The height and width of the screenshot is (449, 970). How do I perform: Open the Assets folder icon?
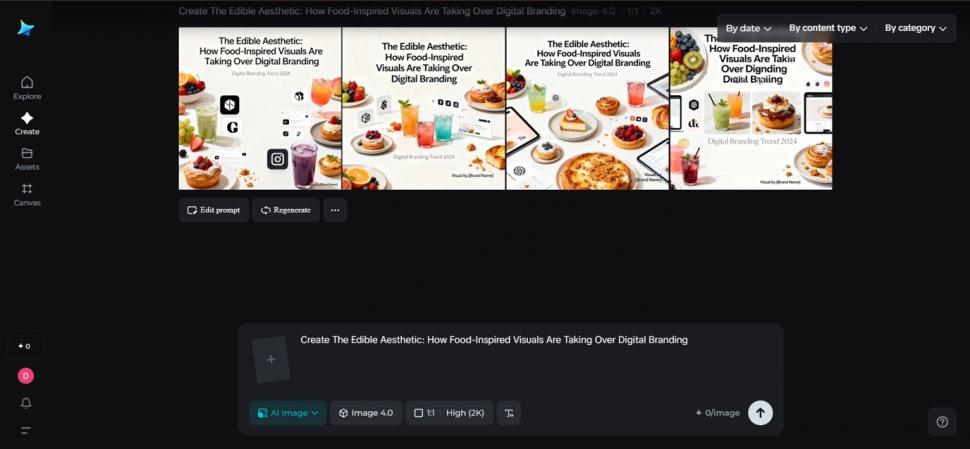[x=27, y=153]
